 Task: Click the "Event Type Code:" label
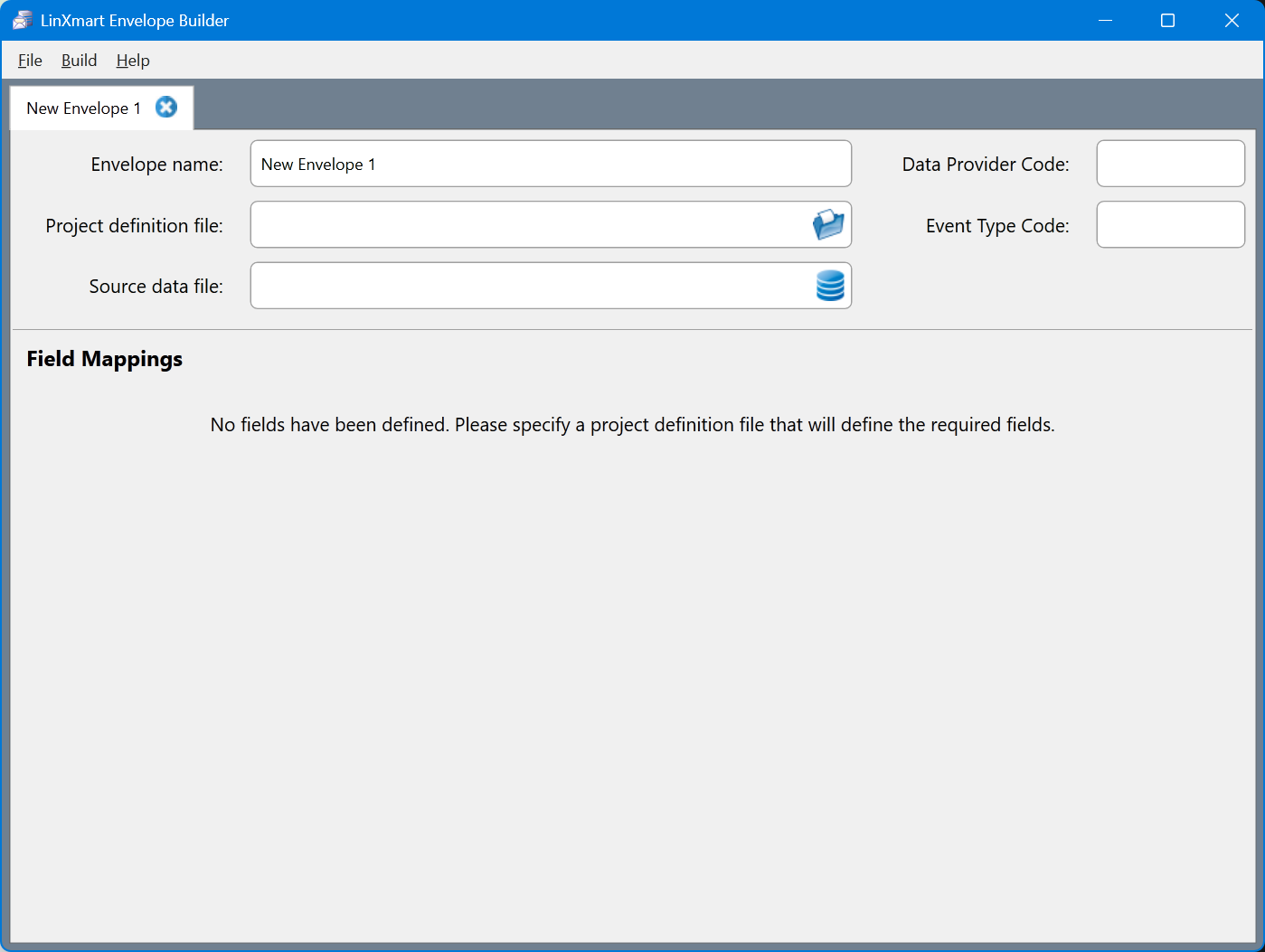pos(997,226)
